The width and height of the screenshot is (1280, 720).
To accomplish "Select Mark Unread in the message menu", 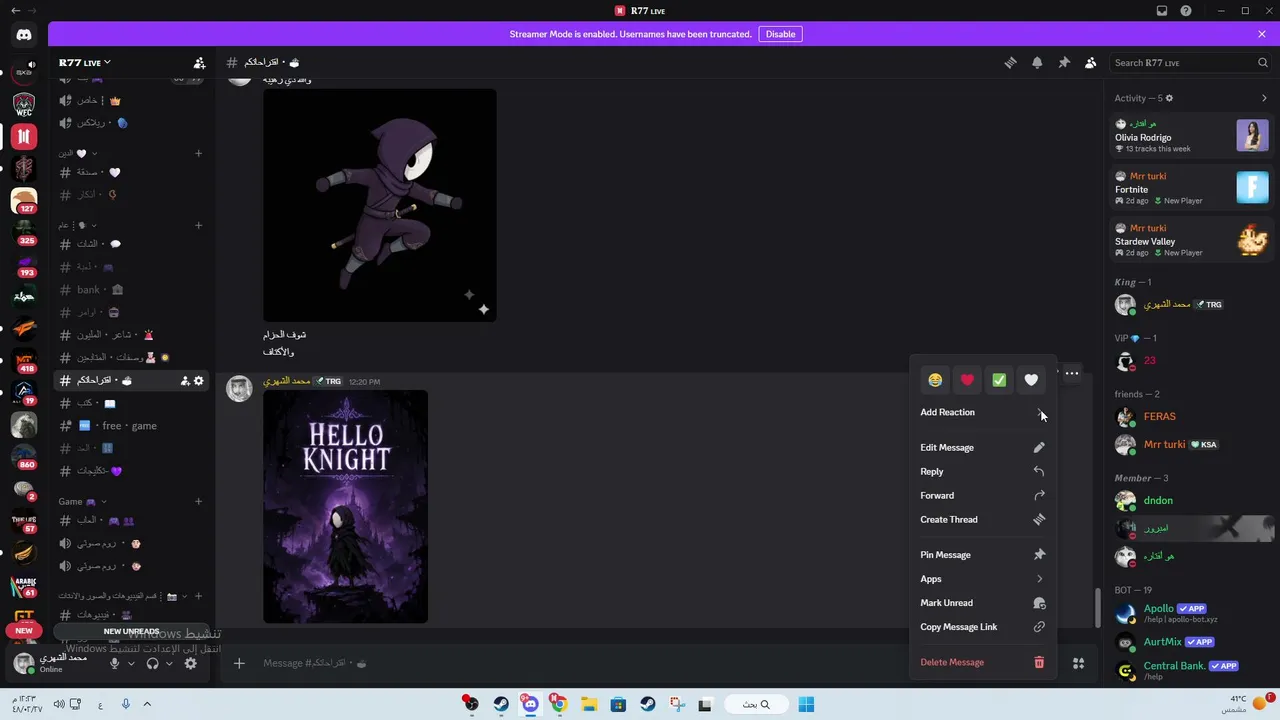I will coord(982,603).
